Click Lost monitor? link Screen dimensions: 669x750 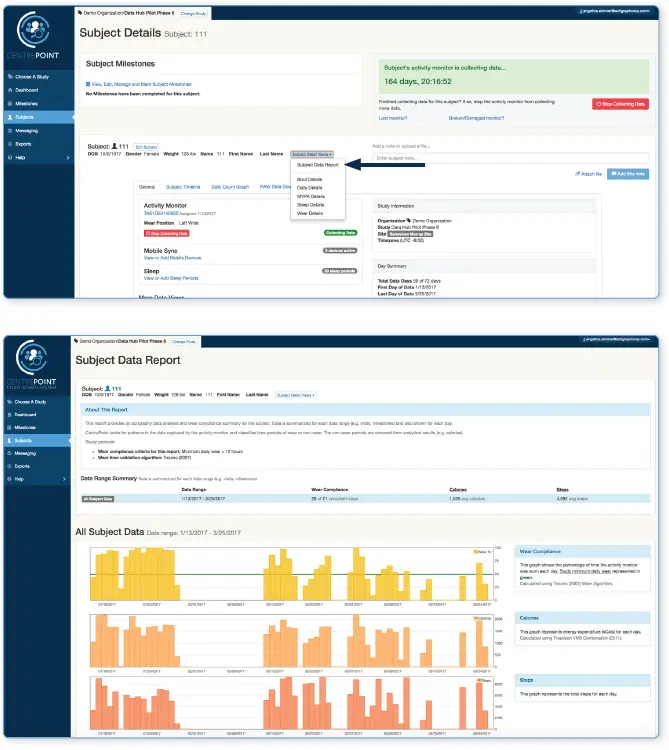[393, 118]
